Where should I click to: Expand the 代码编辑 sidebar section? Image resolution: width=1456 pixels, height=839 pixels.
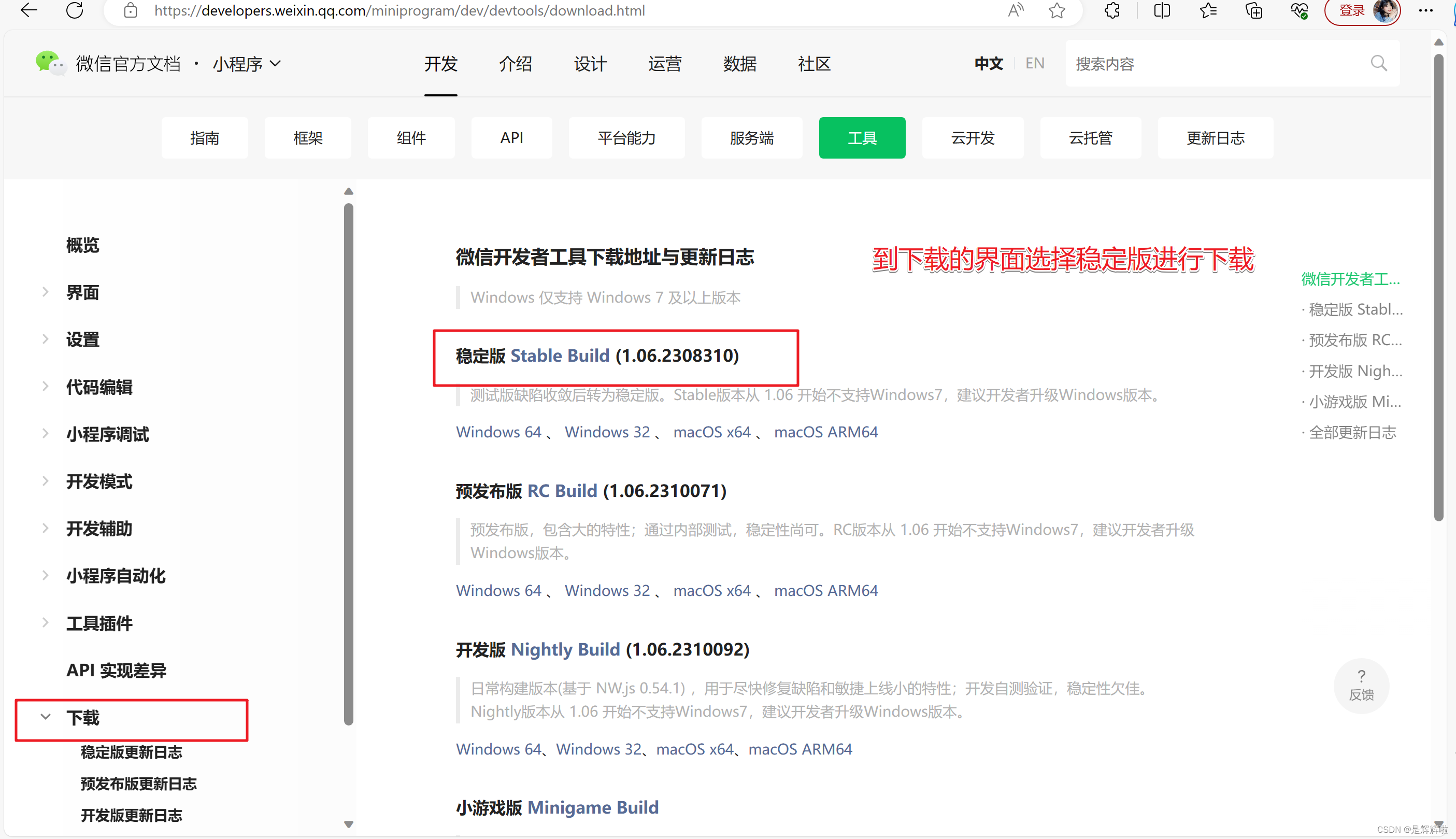point(46,387)
